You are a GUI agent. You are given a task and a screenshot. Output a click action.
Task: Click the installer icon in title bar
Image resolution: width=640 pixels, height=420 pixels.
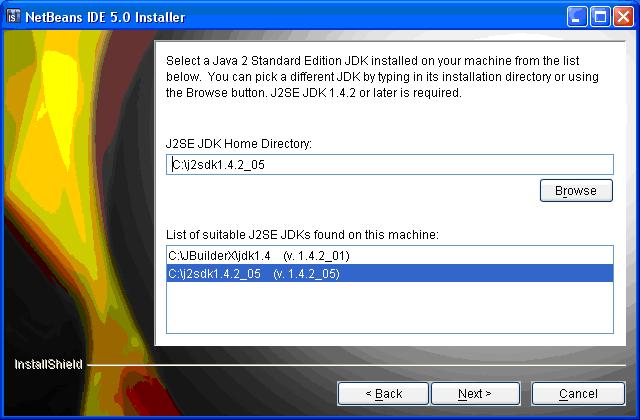pos(13,16)
